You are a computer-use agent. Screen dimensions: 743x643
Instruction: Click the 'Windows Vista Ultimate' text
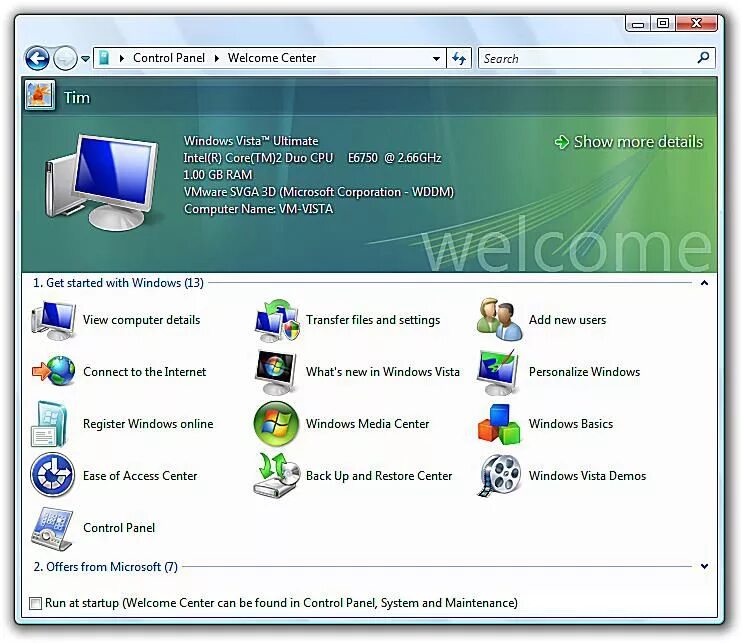[251, 141]
